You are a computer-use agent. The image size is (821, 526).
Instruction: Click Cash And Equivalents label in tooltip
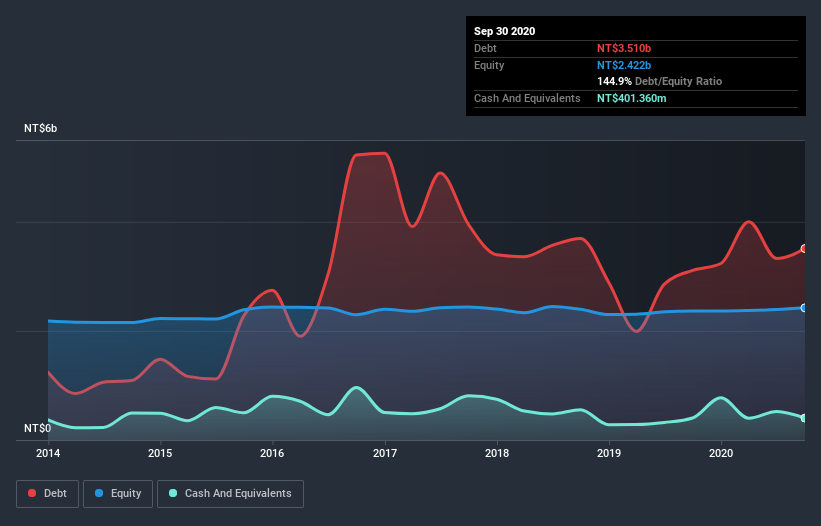[527, 98]
